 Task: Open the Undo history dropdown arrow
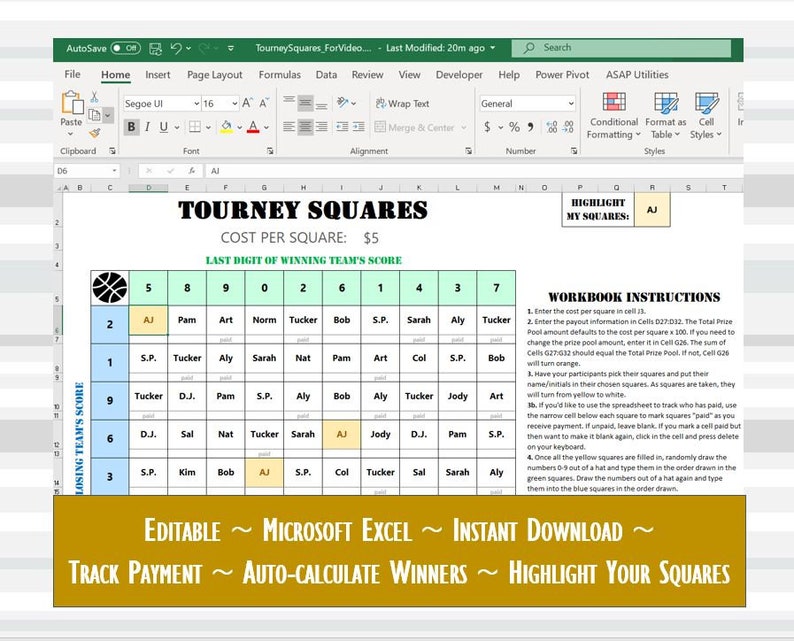pyautogui.click(x=188, y=49)
